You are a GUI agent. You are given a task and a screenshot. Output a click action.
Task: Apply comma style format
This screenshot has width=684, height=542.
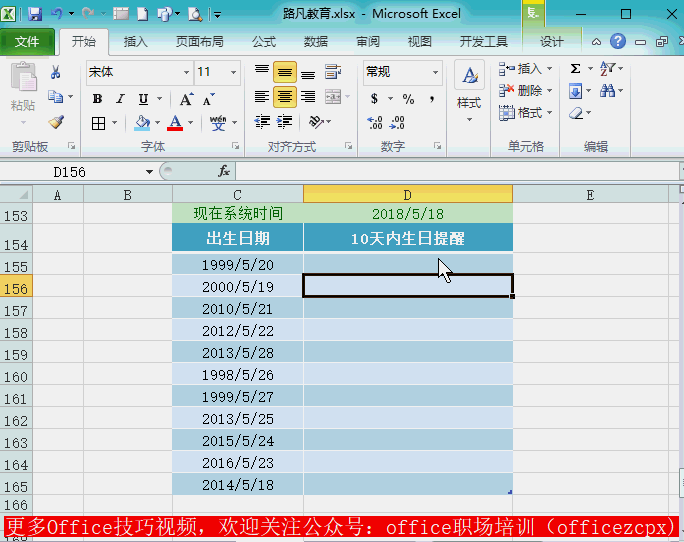point(432,99)
